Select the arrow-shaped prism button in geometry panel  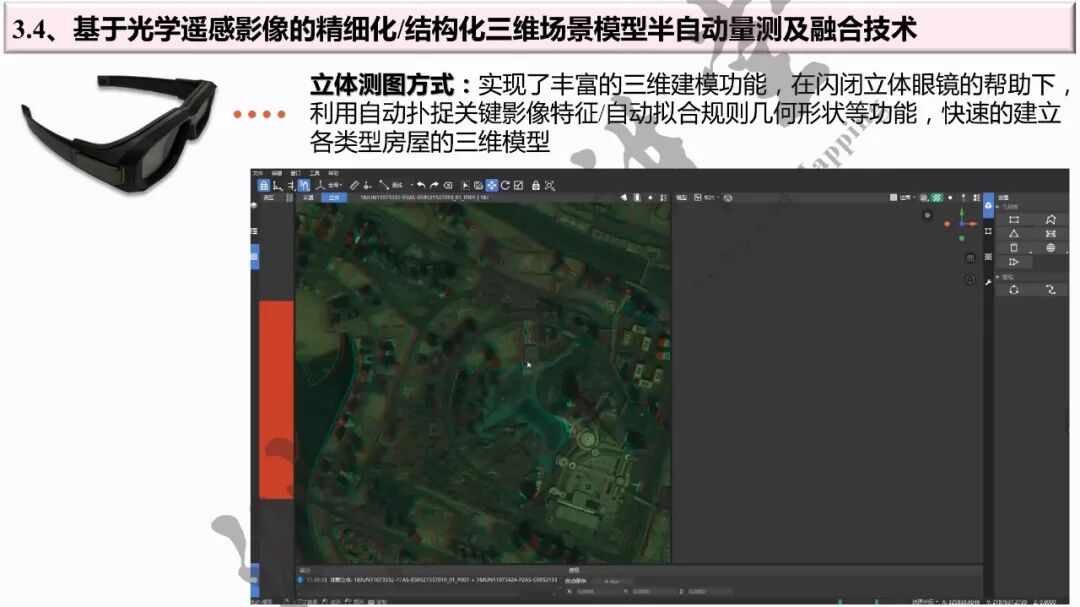[x=1014, y=262]
